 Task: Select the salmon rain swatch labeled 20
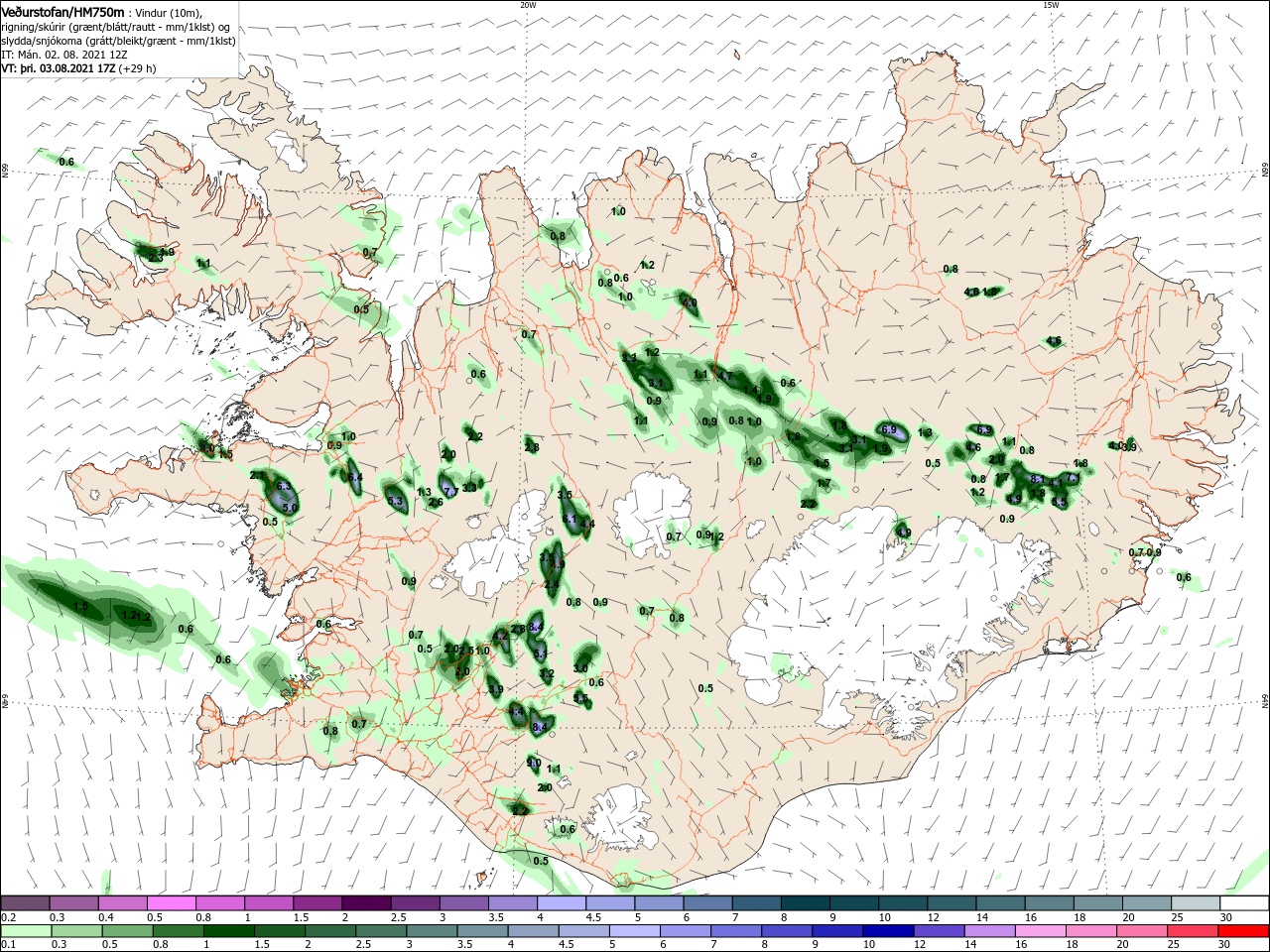(1141, 931)
